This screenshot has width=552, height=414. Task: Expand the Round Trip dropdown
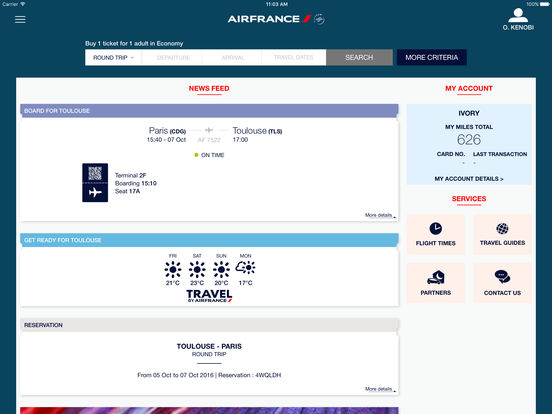tap(113, 57)
